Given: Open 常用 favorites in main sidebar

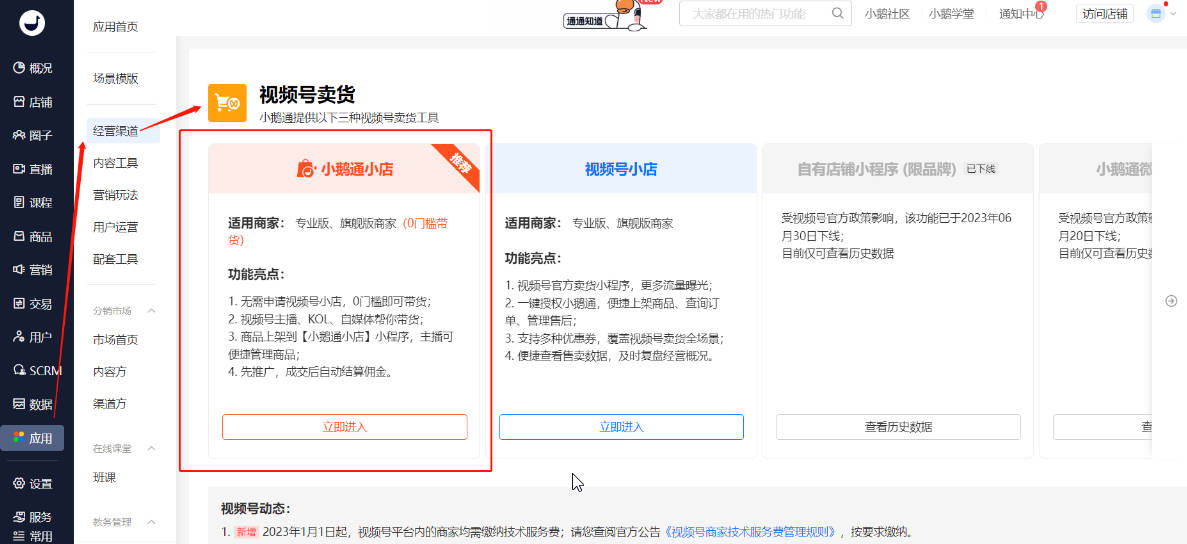Looking at the screenshot, I should (x=33, y=536).
